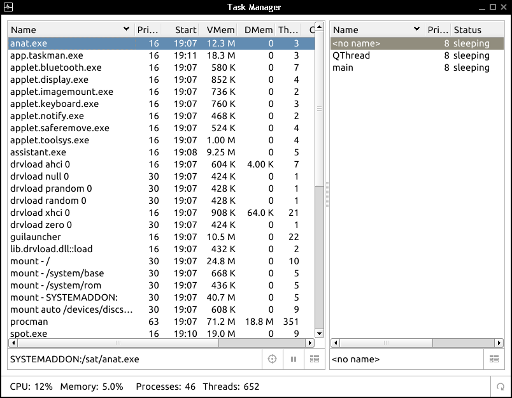The height and width of the screenshot is (398, 512).
Task: Click the left arrow of the thread horizontal scrollbar
Action: [335, 343]
